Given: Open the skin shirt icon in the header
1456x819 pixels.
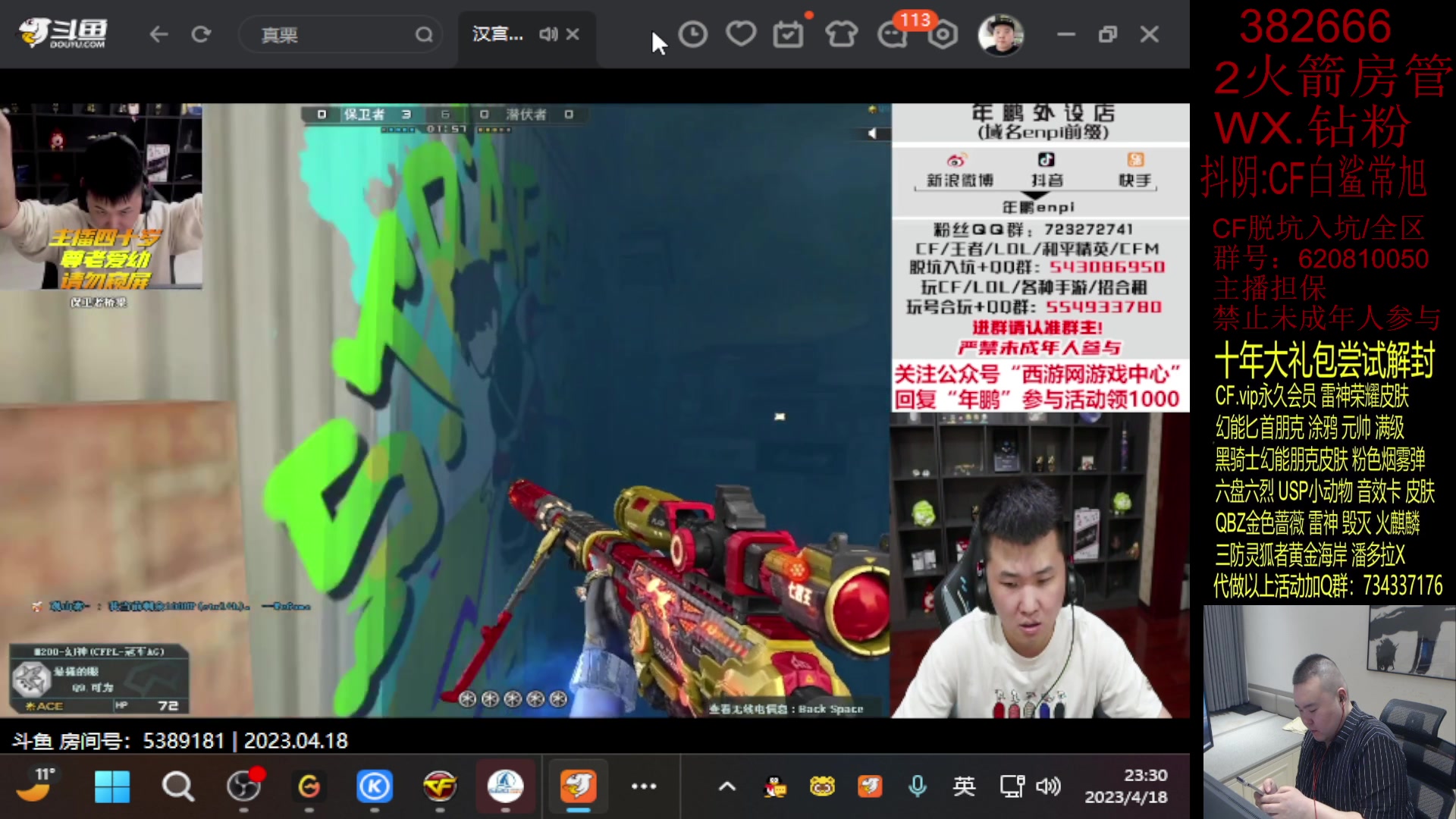Looking at the screenshot, I should [841, 34].
